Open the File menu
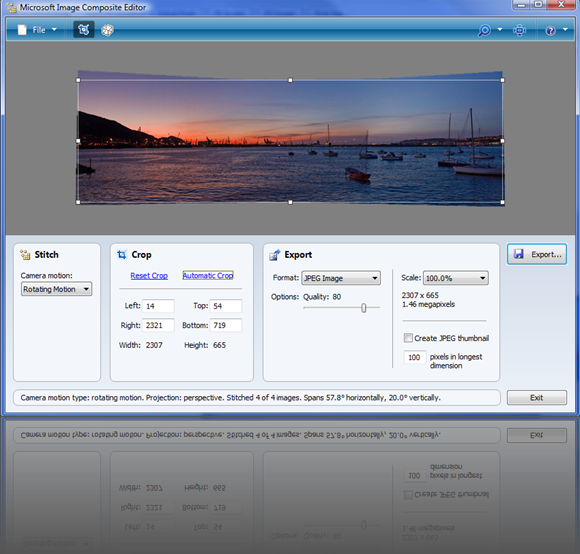Viewport: 580px width, 554px height. click(x=38, y=30)
